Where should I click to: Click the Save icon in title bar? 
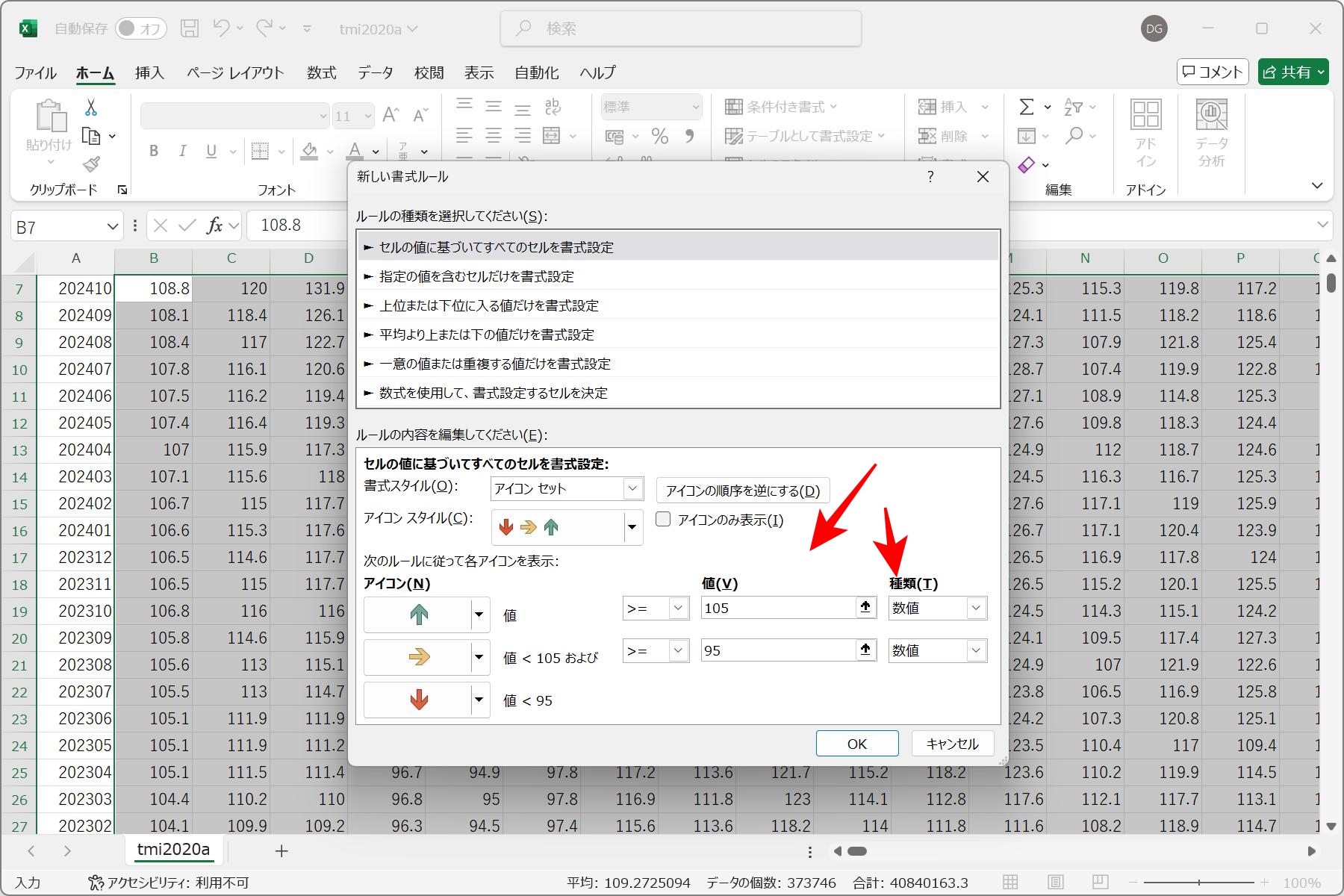tap(190, 28)
